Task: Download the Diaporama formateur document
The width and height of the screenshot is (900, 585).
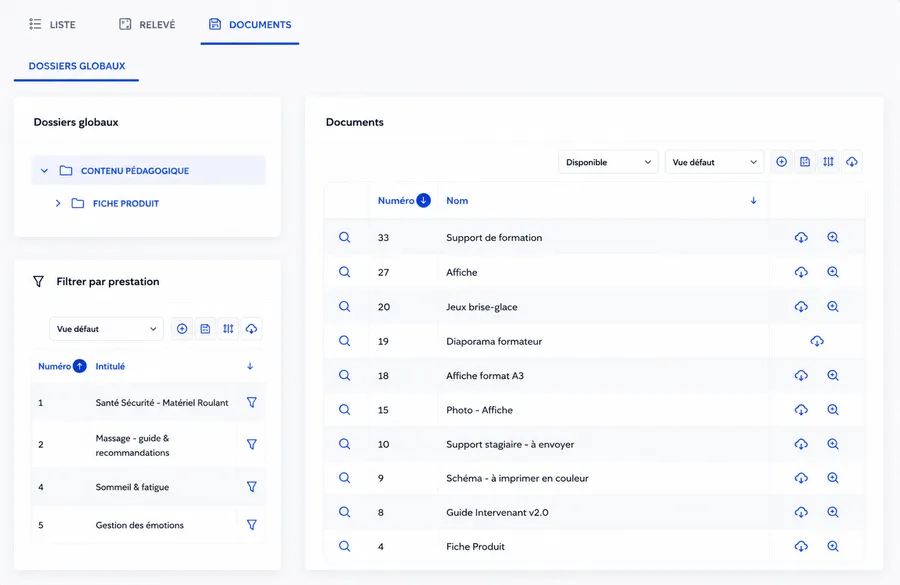Action: (x=817, y=341)
